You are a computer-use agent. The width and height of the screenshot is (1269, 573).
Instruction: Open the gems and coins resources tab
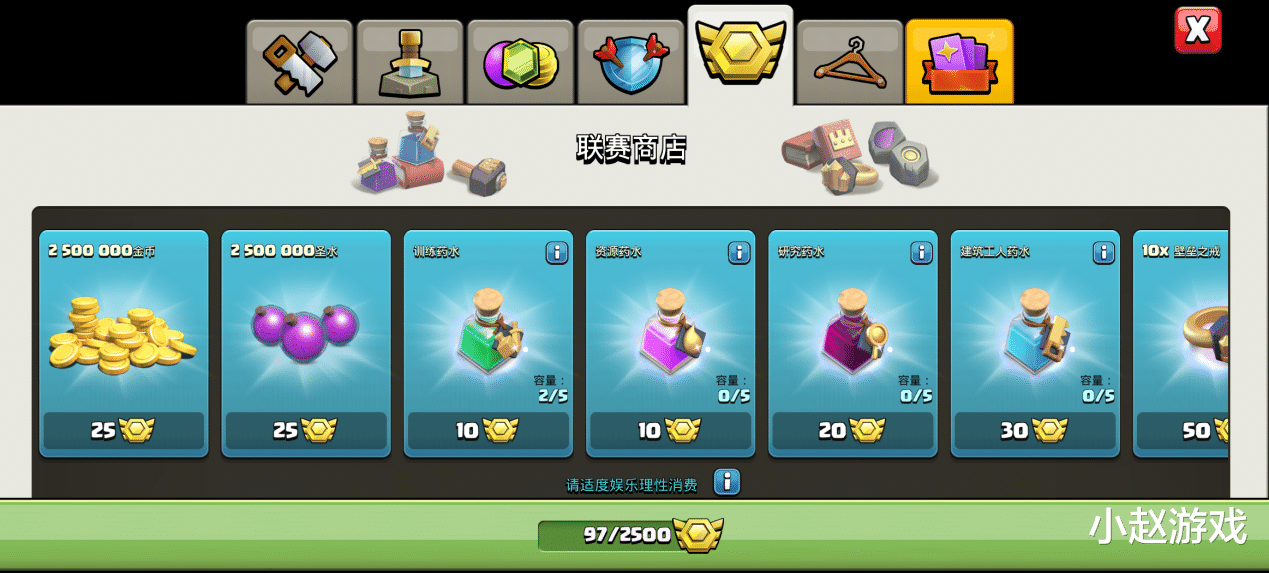[x=520, y=62]
